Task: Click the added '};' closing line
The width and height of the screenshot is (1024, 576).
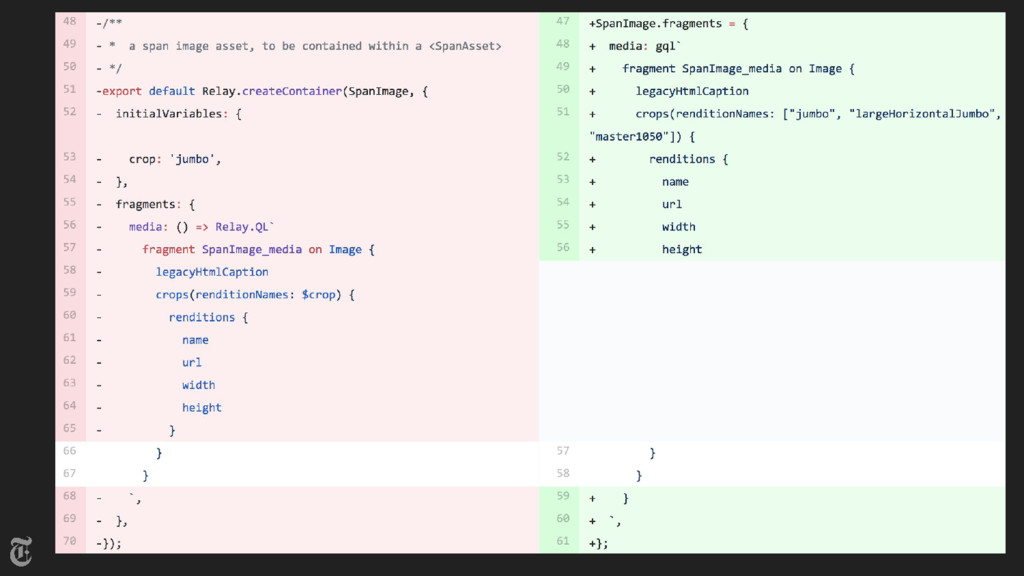Action: (599, 543)
